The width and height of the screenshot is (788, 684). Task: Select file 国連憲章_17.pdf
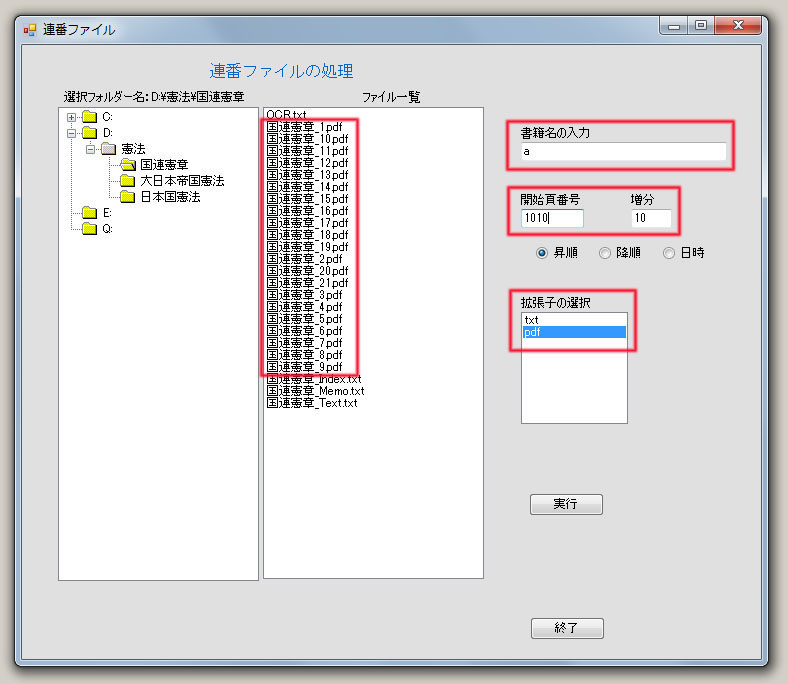pyautogui.click(x=307, y=223)
